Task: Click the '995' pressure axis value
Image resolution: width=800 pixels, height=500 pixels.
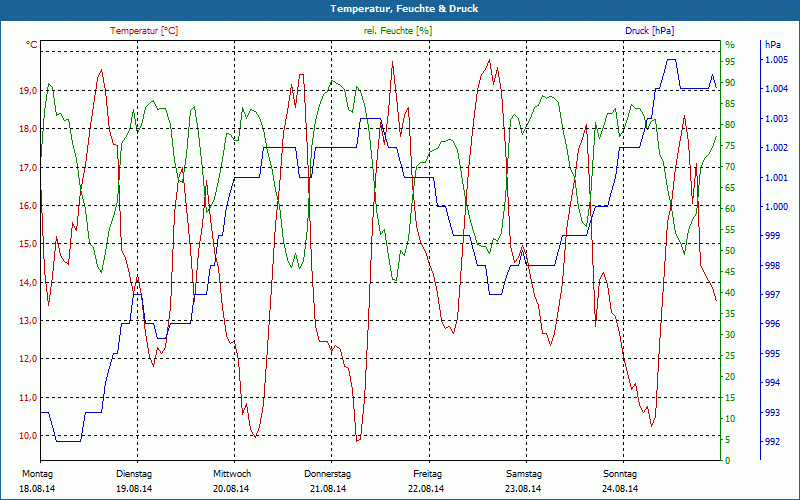Action: point(772,354)
